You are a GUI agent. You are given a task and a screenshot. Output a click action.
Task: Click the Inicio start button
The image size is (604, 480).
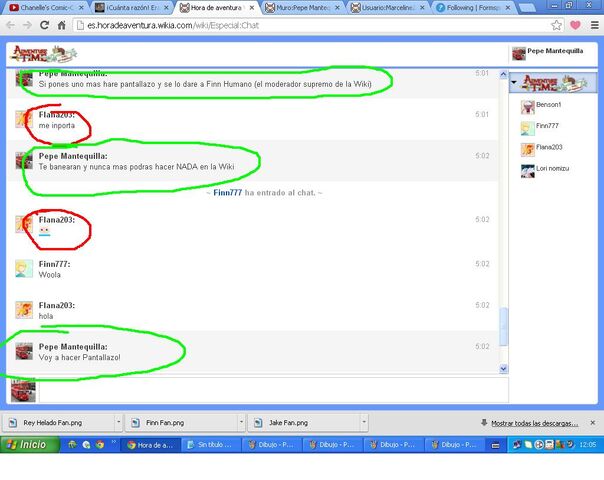tap(30, 445)
